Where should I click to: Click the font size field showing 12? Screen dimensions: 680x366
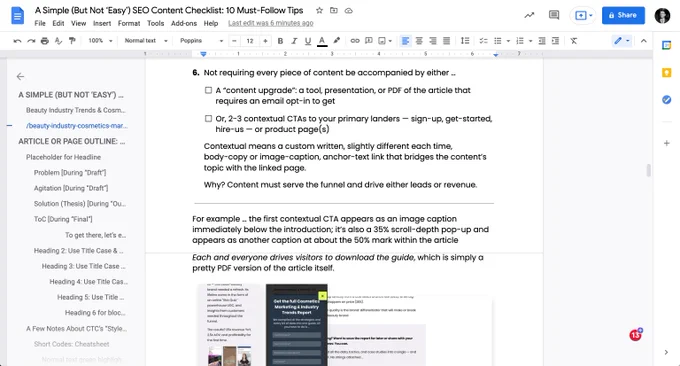(250, 41)
